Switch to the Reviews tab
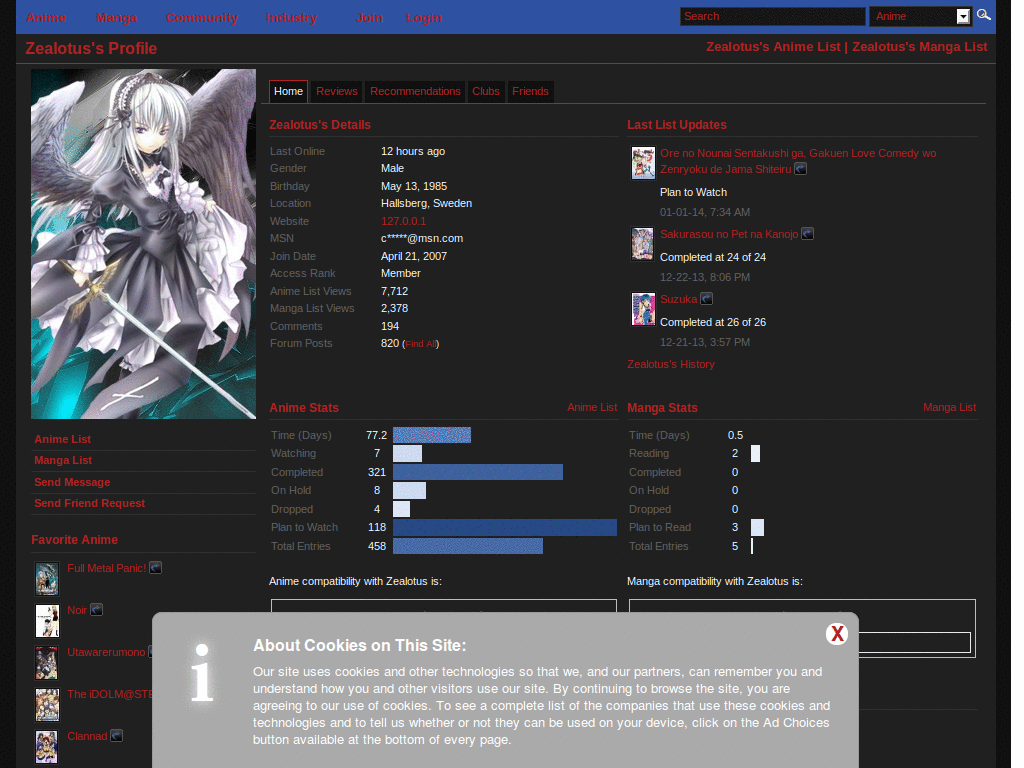This screenshot has height=768, width=1024. (336, 91)
